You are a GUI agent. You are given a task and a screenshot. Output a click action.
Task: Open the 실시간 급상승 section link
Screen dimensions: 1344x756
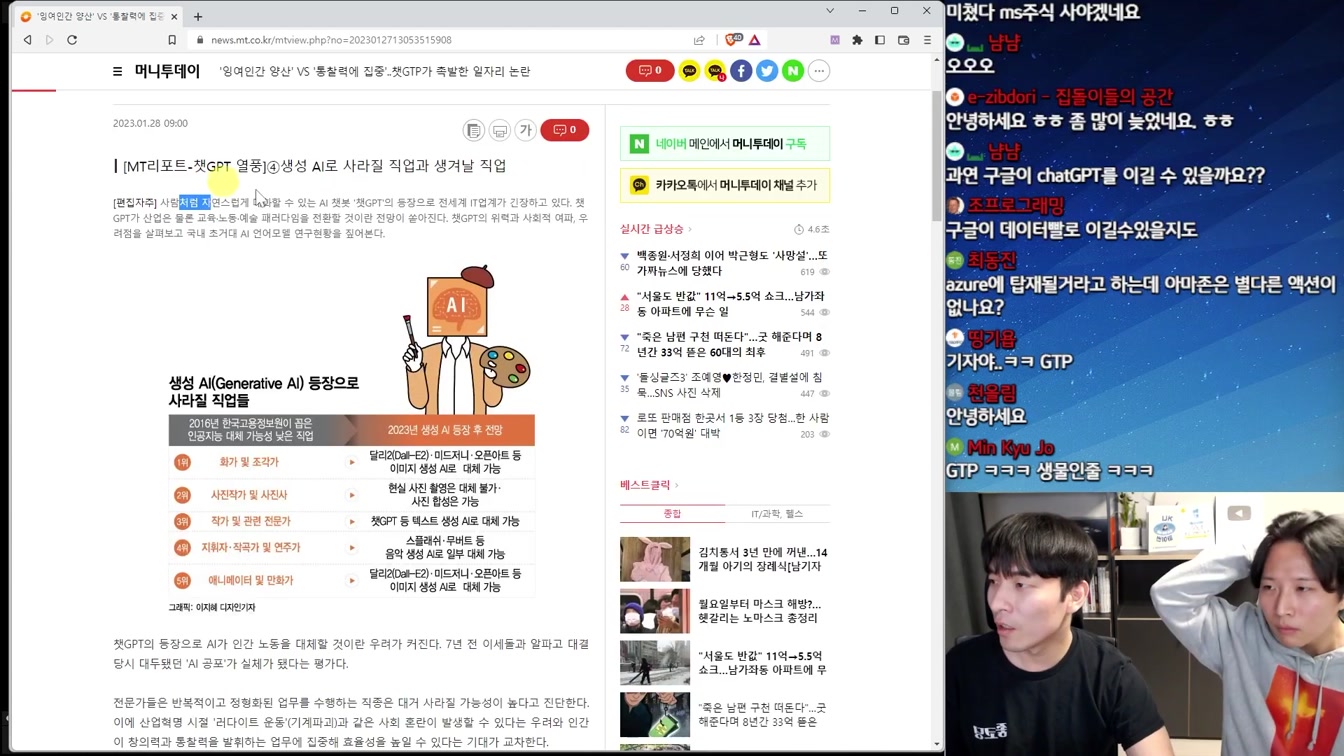coord(656,229)
